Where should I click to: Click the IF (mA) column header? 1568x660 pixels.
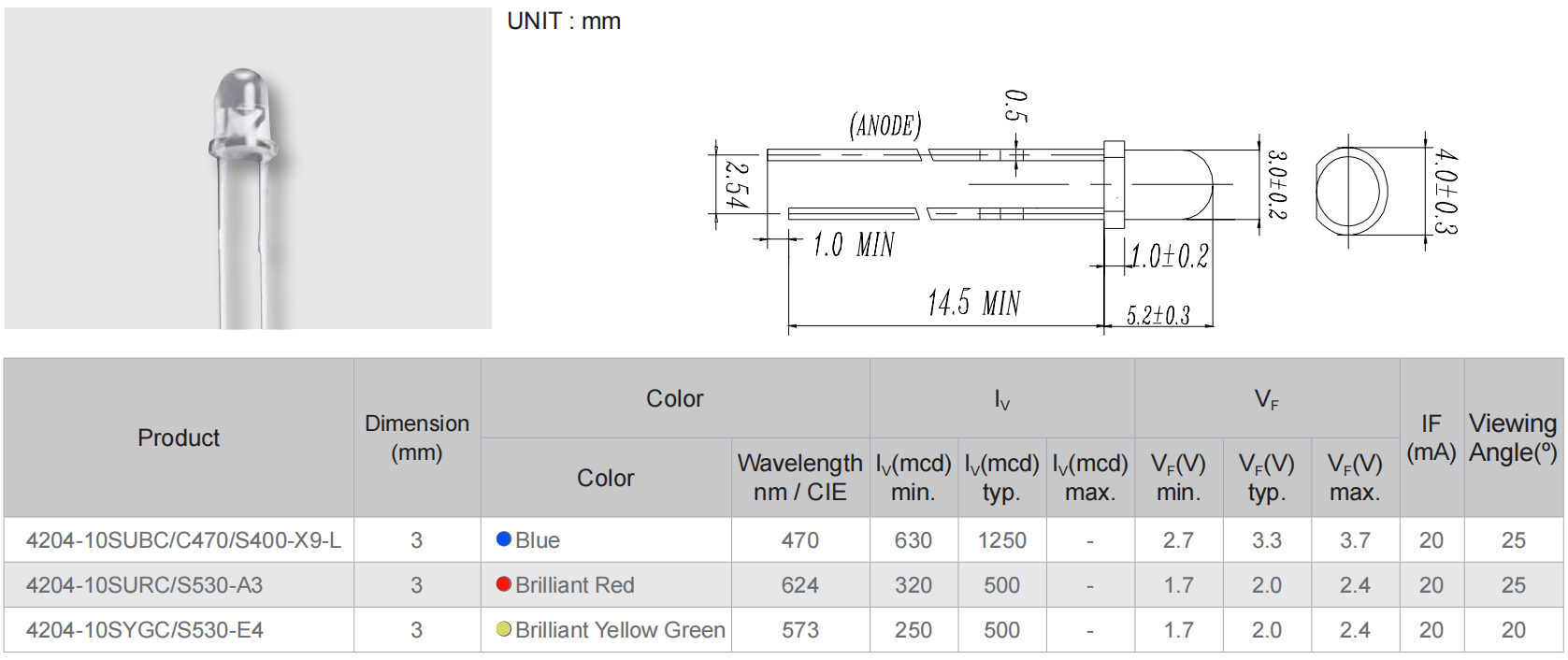(1431, 438)
